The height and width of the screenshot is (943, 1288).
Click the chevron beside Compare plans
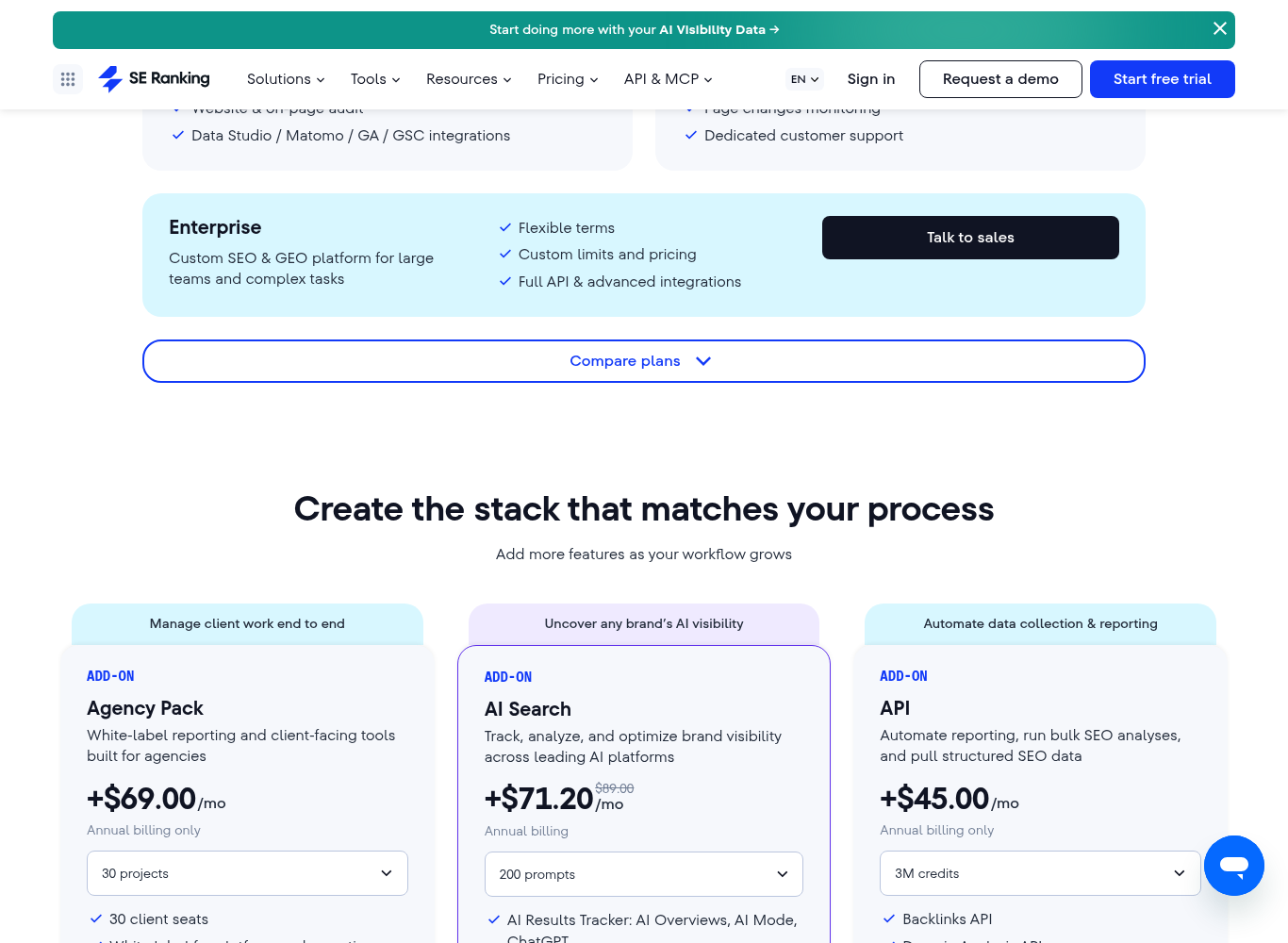(x=703, y=361)
